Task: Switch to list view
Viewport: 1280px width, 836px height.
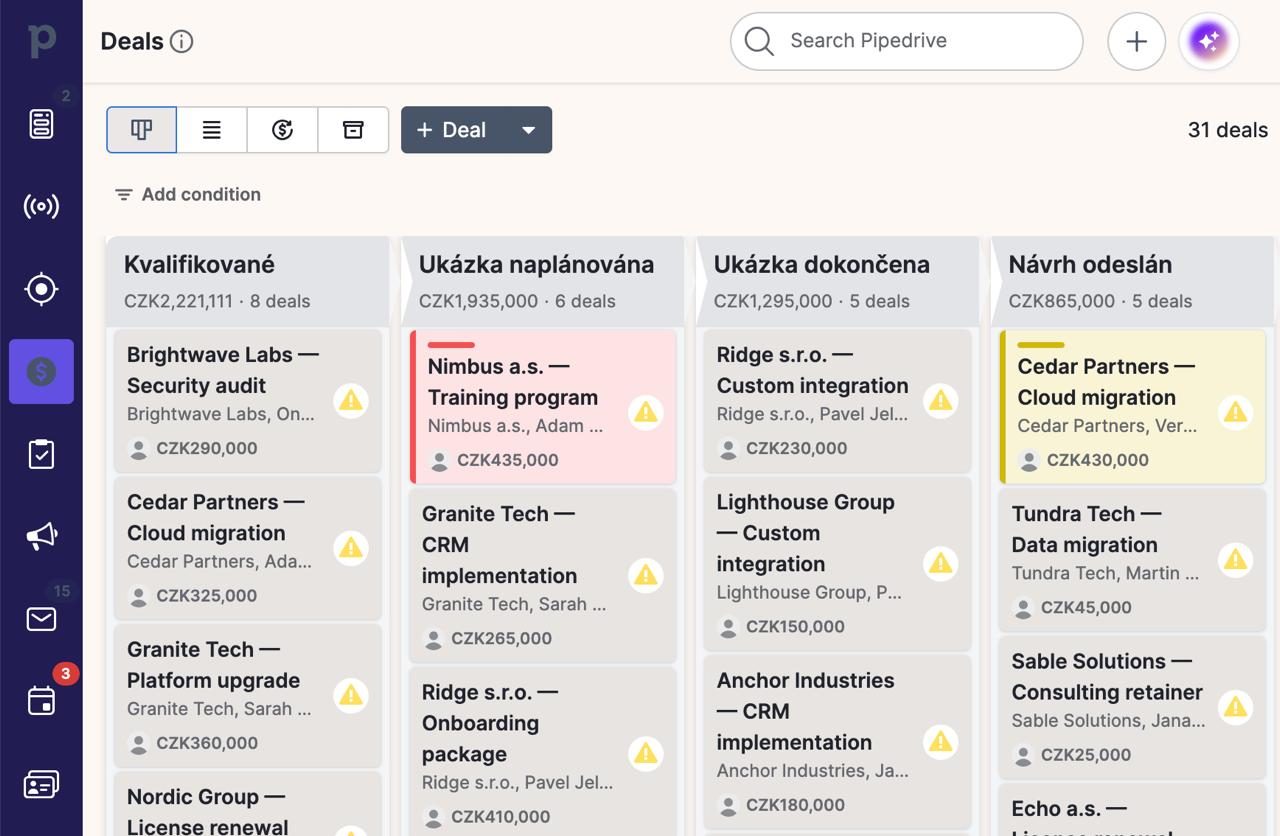Action: tap(212, 130)
